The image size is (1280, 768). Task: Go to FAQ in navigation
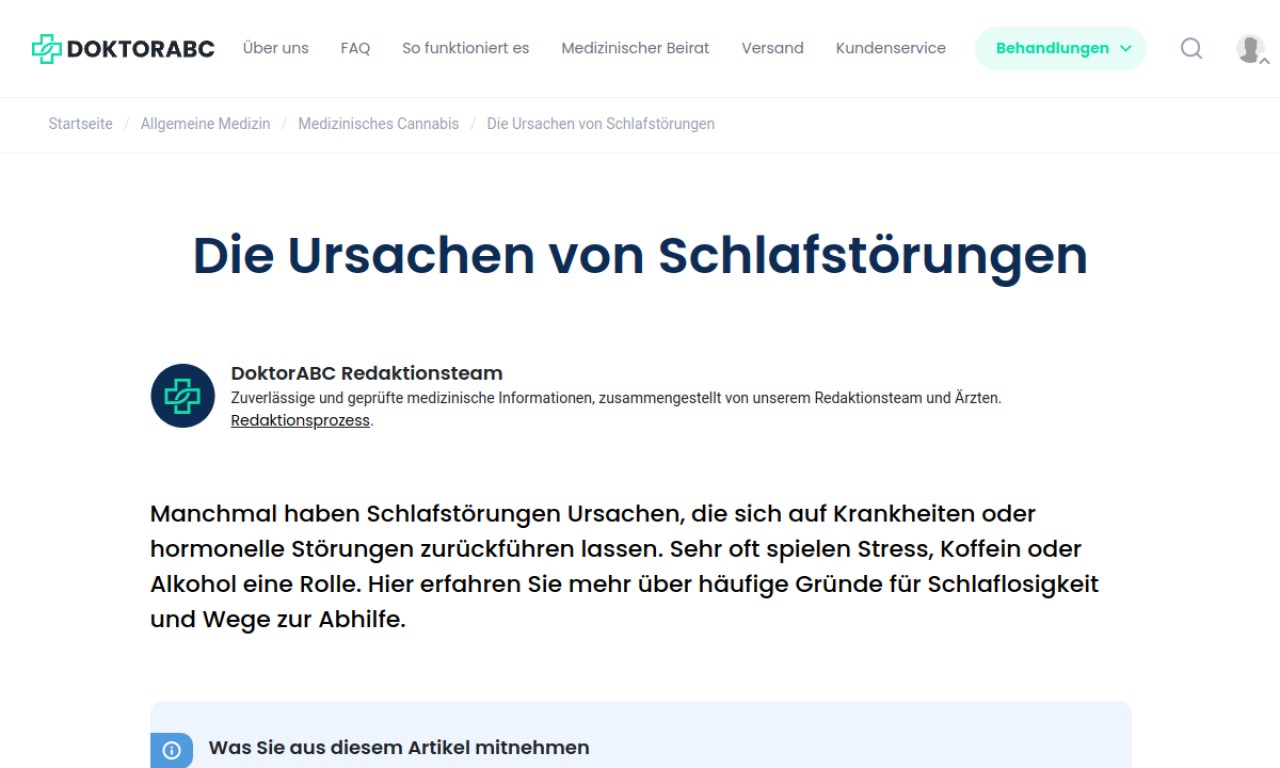click(355, 48)
